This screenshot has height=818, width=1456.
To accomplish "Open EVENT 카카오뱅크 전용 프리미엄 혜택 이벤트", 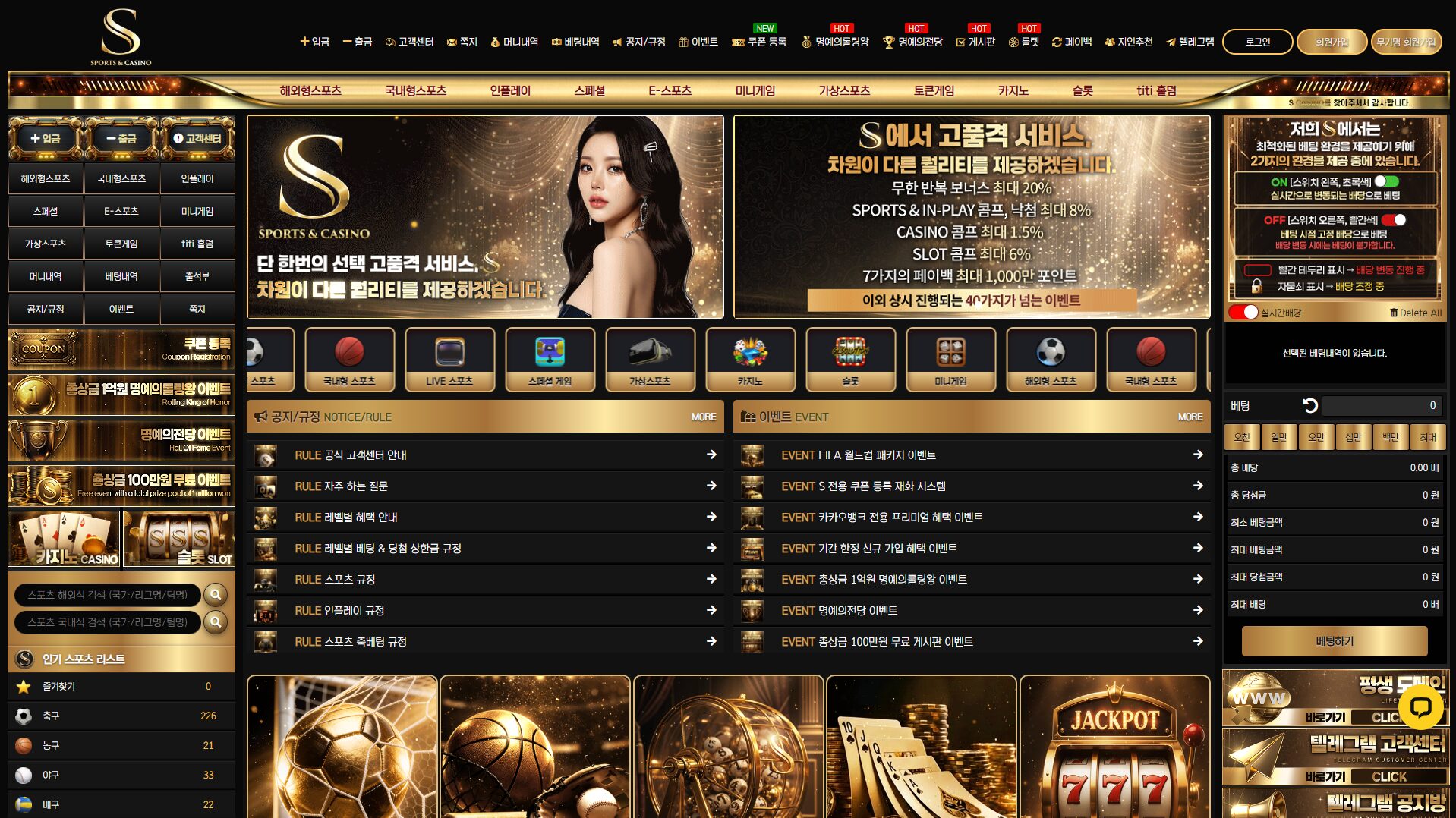I will click(x=972, y=517).
